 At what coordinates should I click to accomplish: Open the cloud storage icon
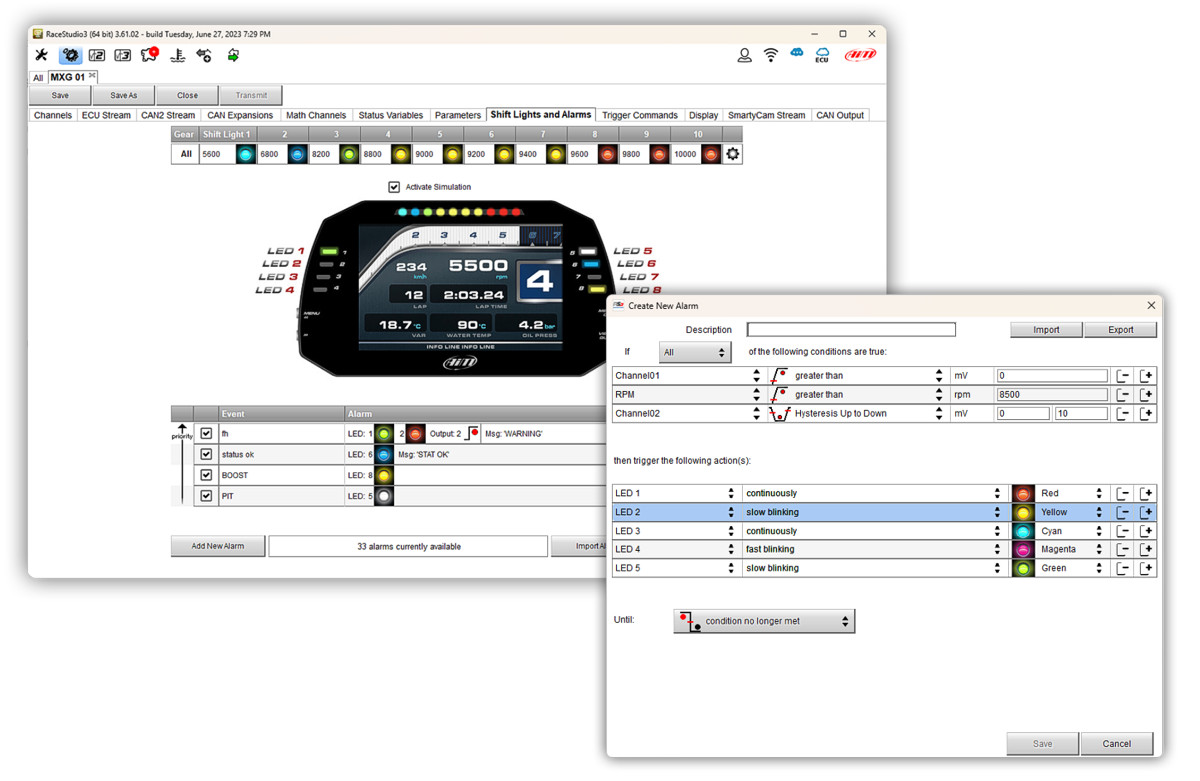[797, 54]
